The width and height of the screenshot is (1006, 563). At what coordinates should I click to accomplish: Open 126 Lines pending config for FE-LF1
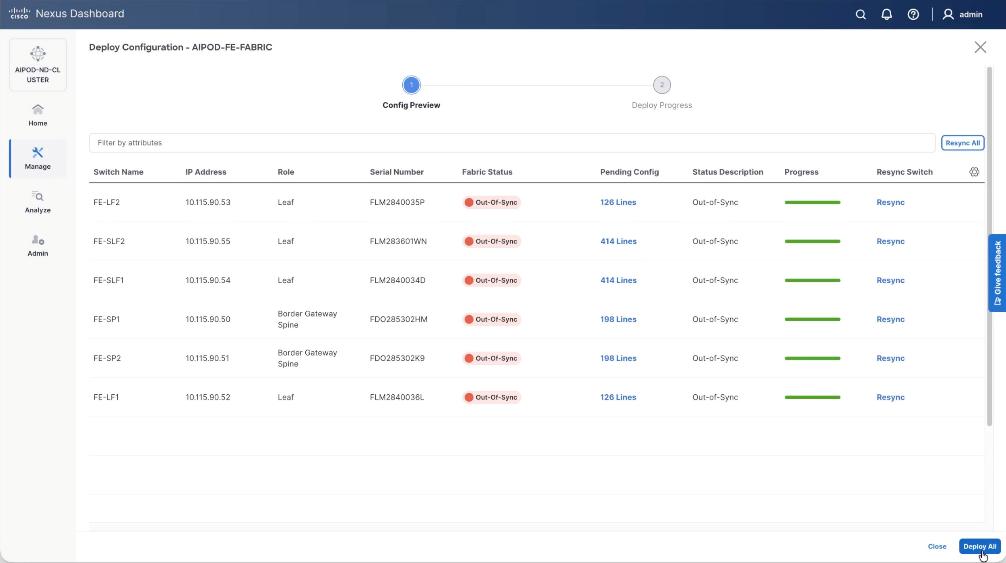(x=618, y=397)
